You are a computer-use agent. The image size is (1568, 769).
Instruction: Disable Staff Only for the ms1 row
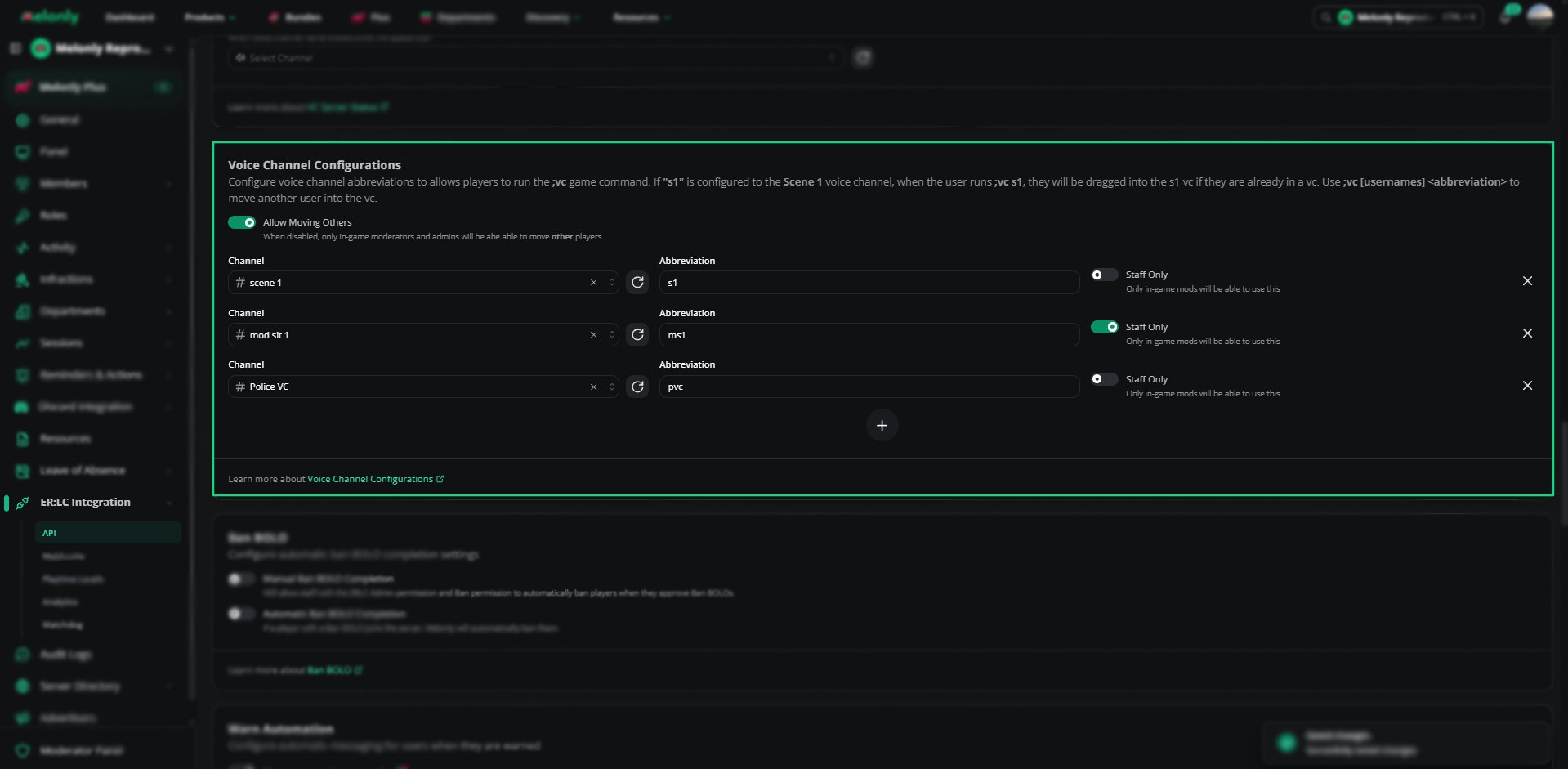tap(1104, 327)
